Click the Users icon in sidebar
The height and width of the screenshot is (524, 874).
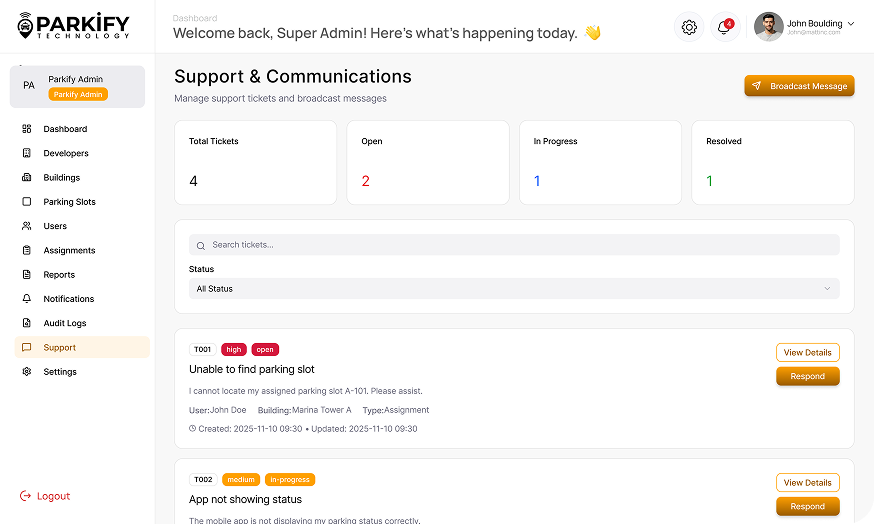click(26, 226)
